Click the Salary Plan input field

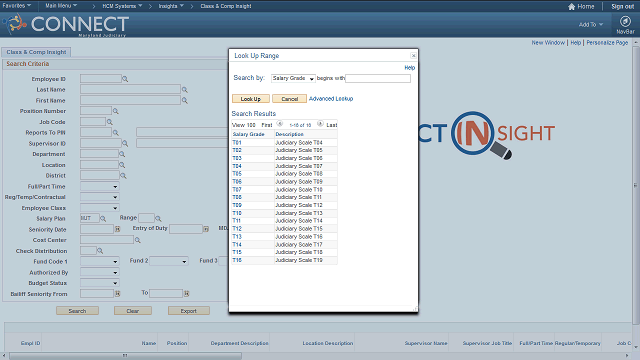click(89, 218)
